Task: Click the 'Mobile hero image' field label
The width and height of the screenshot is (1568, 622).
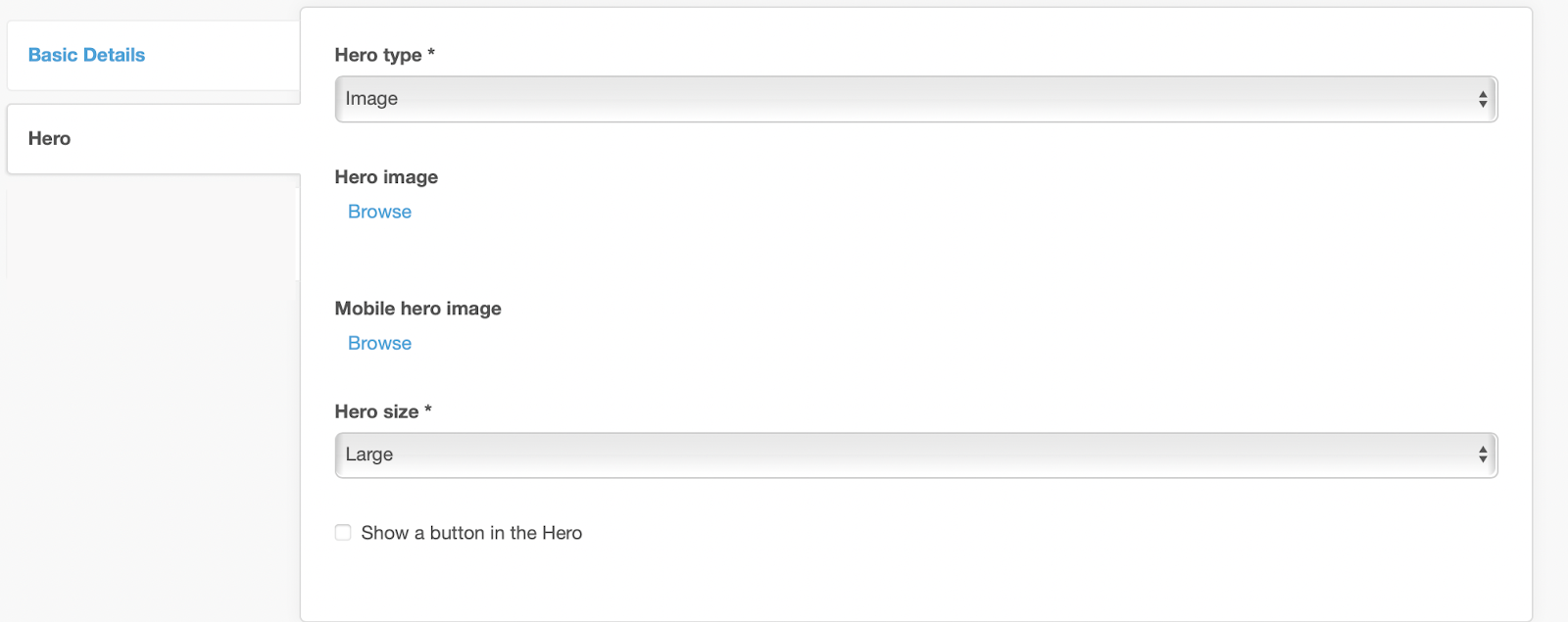Action: pos(417,309)
